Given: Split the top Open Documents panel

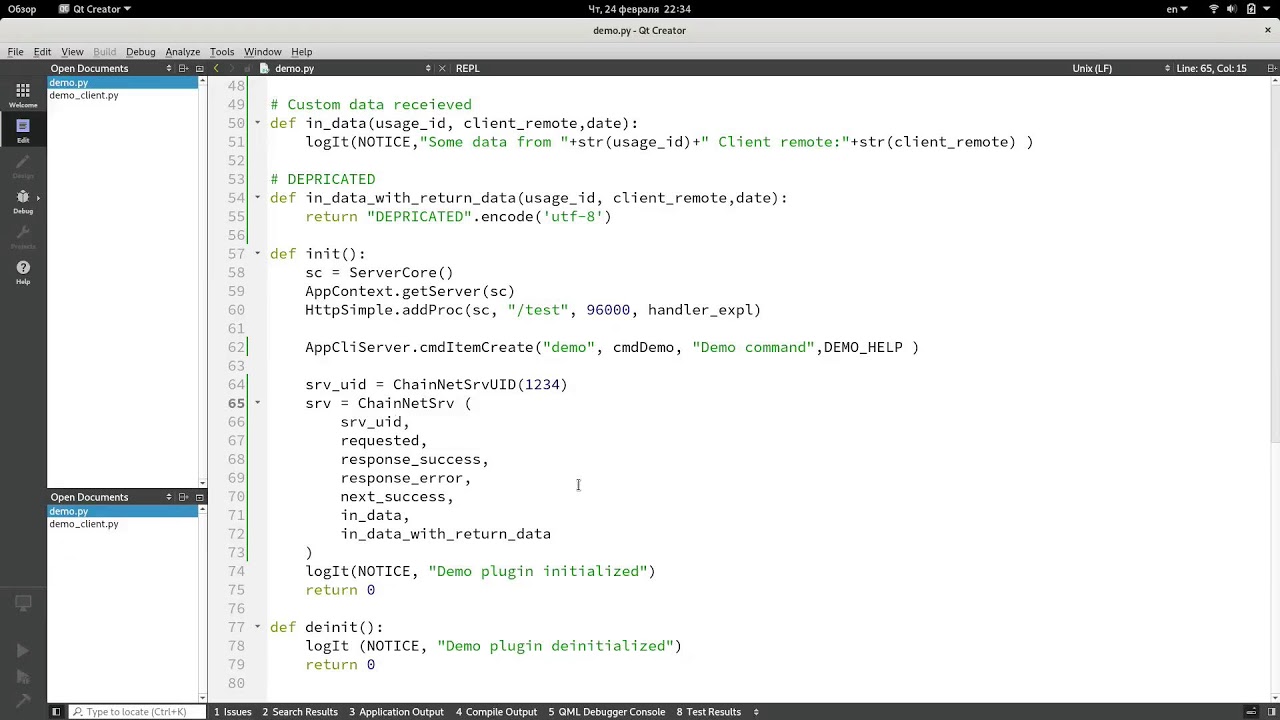Looking at the screenshot, I should (x=184, y=68).
